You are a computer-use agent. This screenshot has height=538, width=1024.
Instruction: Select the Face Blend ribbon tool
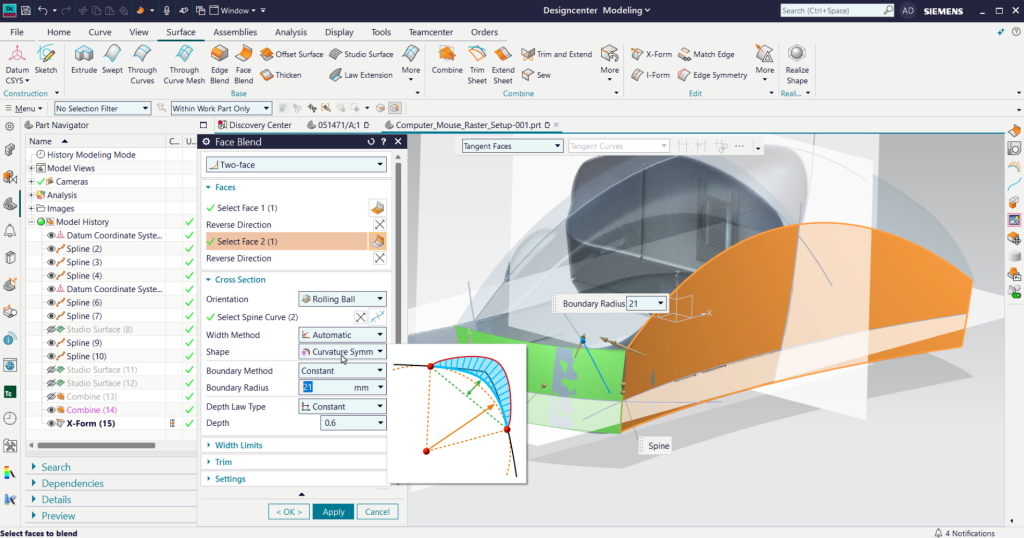pyautogui.click(x=244, y=64)
